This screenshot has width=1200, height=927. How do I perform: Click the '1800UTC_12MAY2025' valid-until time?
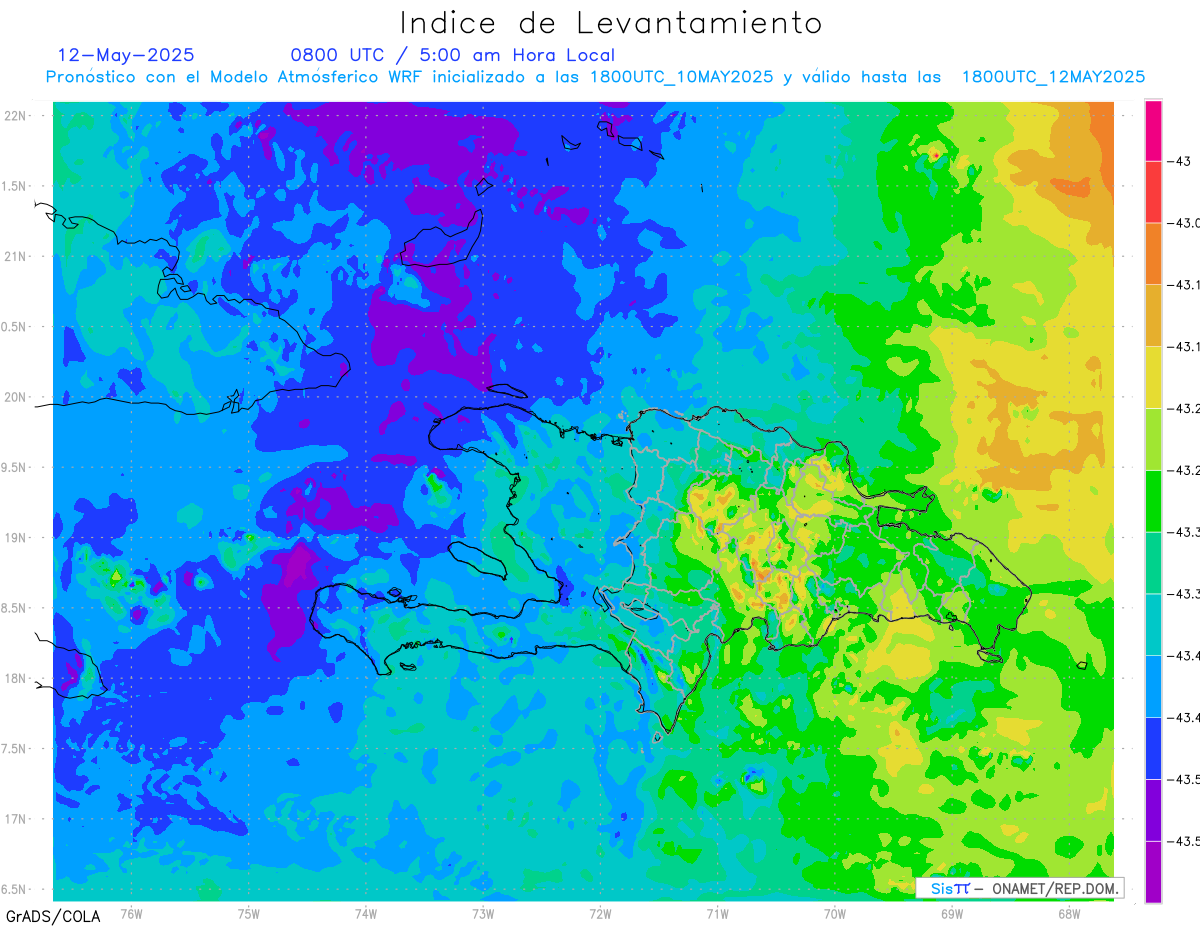1053,77
